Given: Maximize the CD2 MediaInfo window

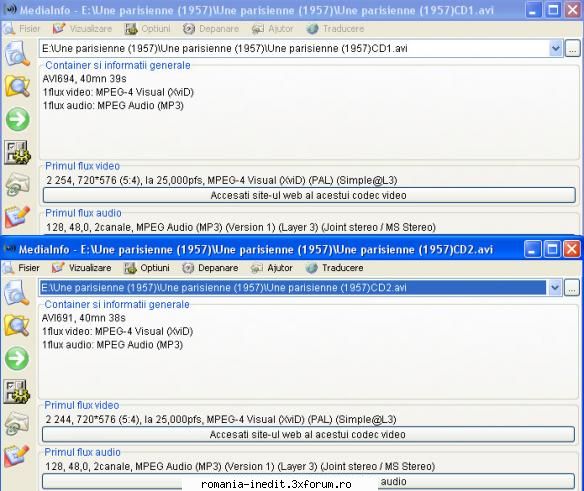Looking at the screenshot, I should click(552, 249).
